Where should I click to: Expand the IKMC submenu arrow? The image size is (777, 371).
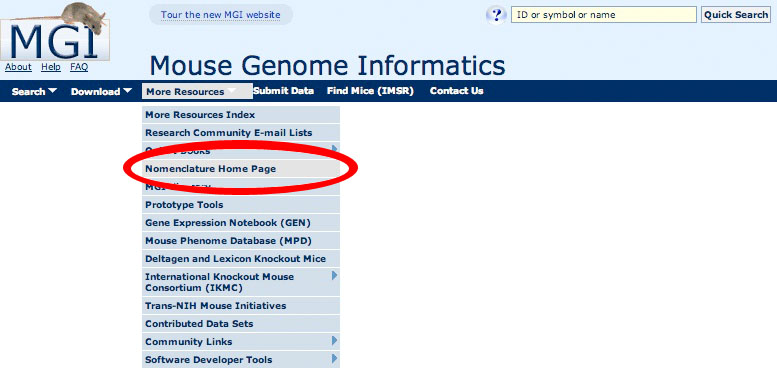coord(335,275)
